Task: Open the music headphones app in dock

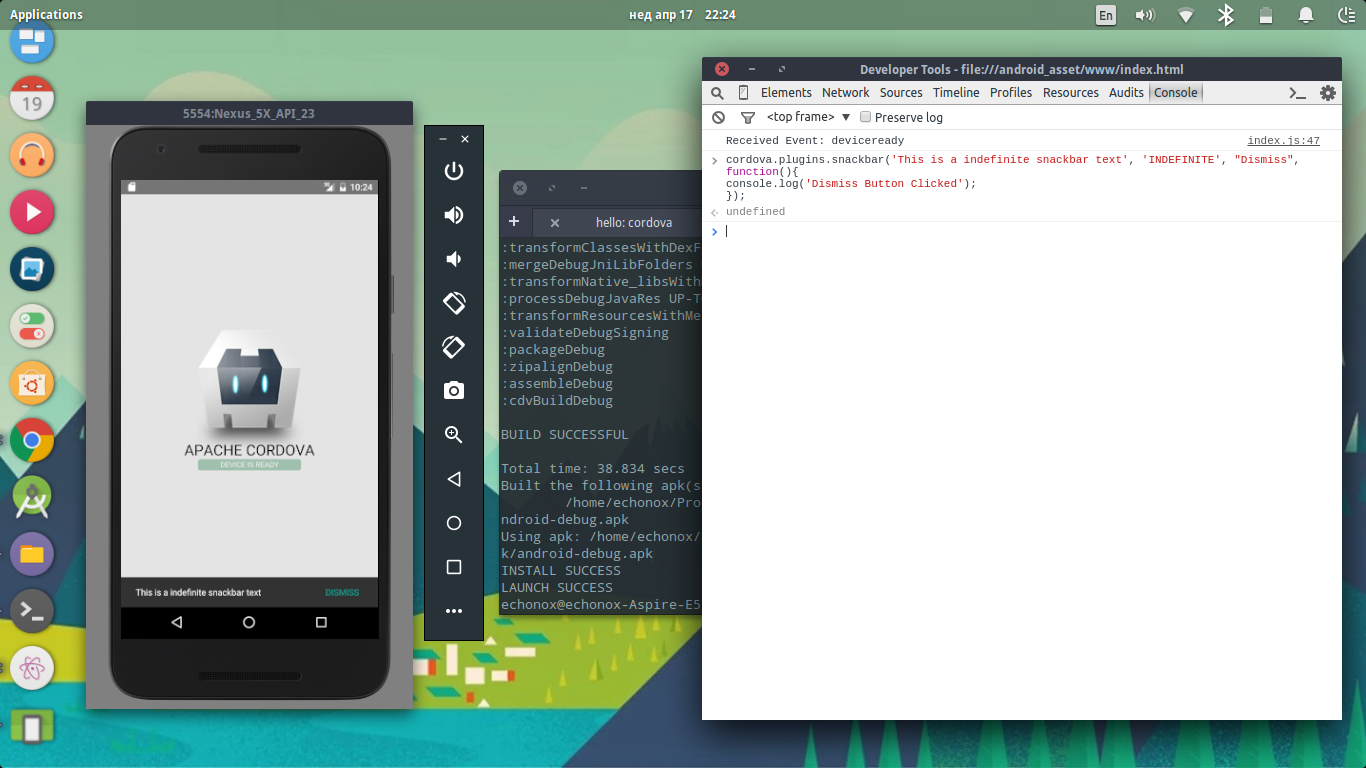Action: pos(32,155)
